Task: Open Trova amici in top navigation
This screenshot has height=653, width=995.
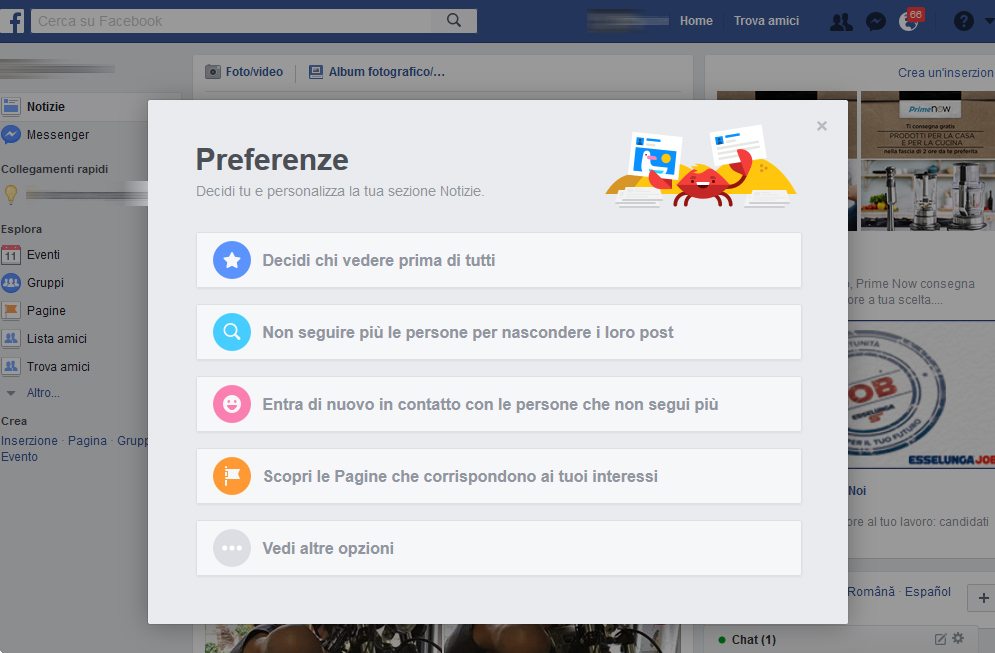Action: click(766, 21)
